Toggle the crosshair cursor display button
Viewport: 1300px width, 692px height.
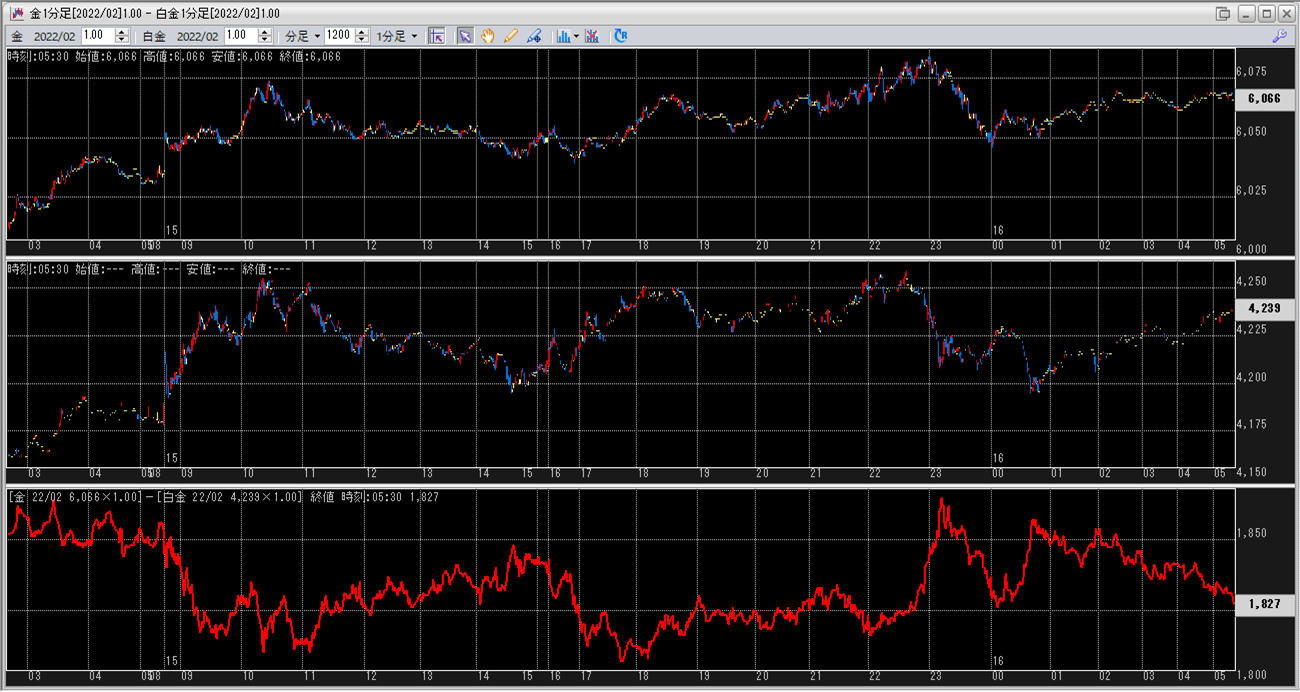click(x=436, y=36)
